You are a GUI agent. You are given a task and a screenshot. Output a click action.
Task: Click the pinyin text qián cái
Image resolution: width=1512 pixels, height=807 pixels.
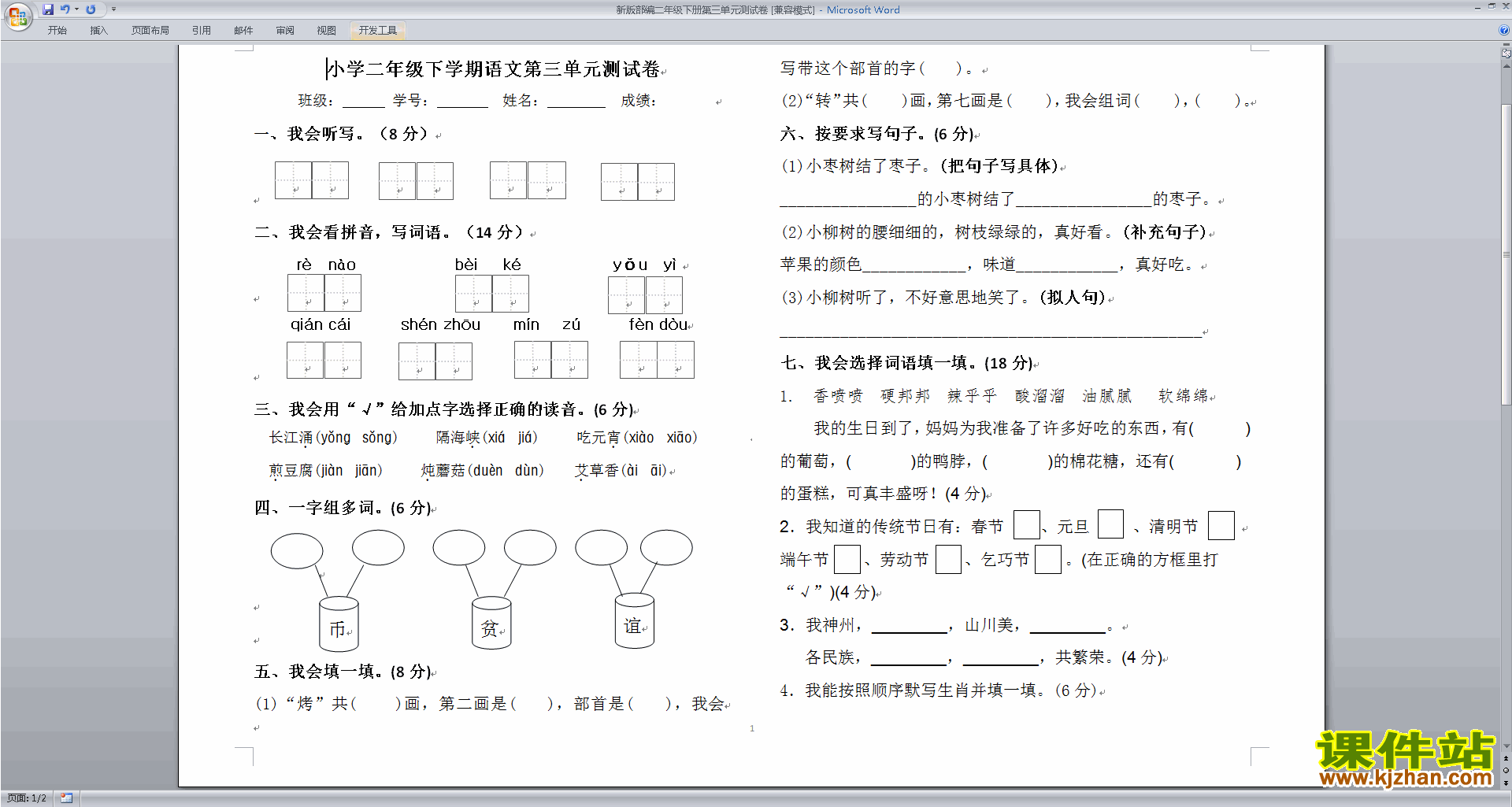(321, 324)
